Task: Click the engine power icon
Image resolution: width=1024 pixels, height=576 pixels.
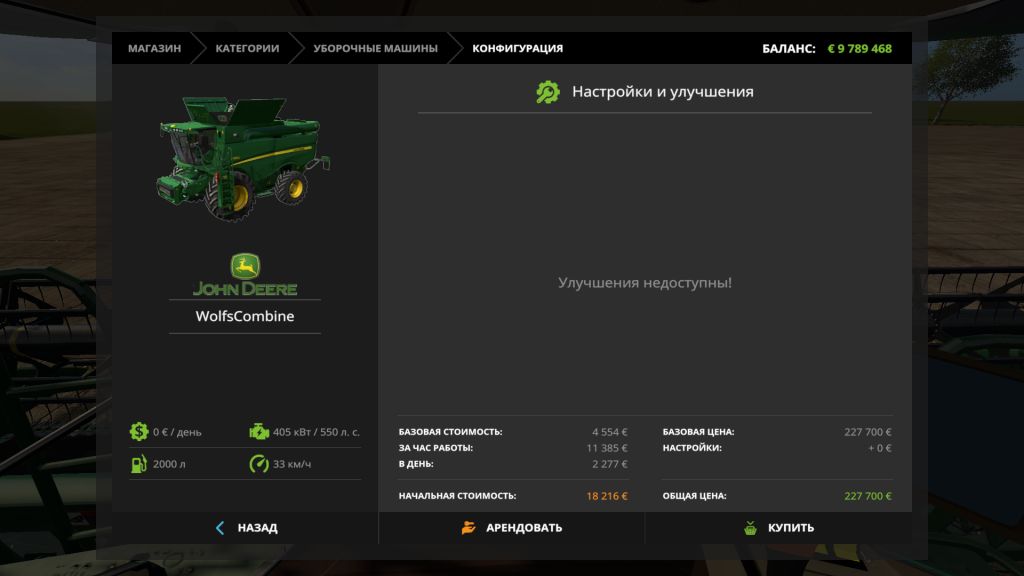Action: coord(259,432)
